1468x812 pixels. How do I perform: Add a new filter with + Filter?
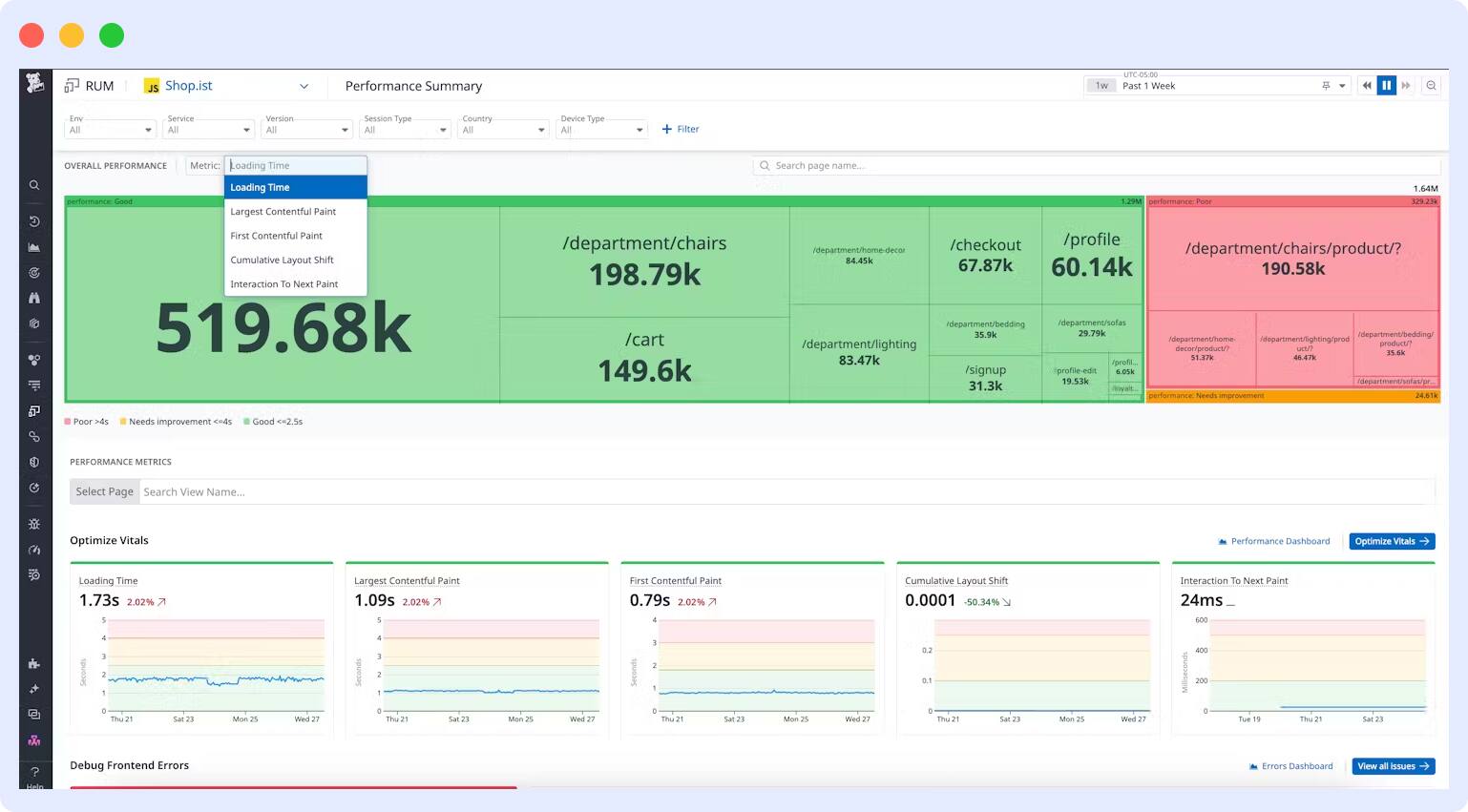pyautogui.click(x=681, y=129)
